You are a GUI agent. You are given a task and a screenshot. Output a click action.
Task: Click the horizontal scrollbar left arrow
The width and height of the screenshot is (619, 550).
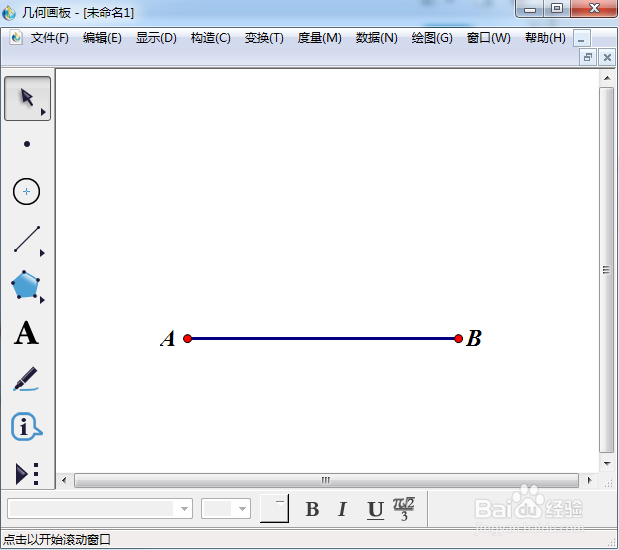pyautogui.click(x=64, y=481)
